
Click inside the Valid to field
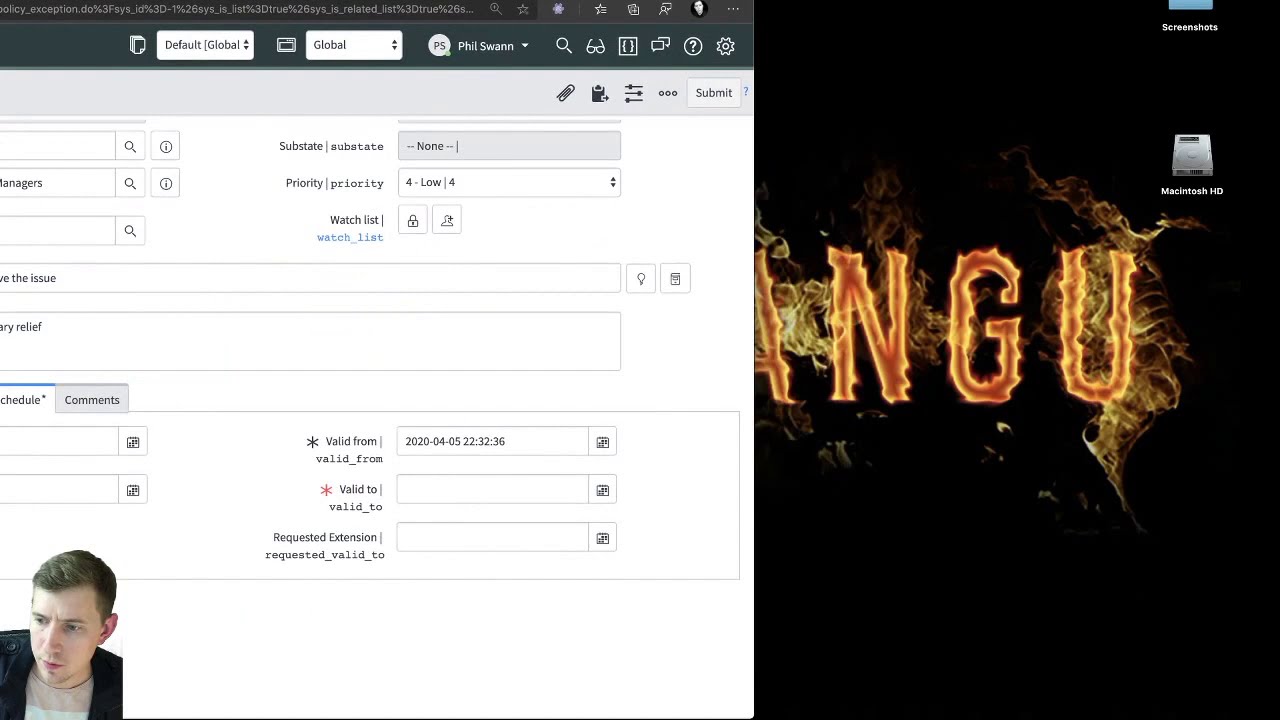tap(492, 490)
